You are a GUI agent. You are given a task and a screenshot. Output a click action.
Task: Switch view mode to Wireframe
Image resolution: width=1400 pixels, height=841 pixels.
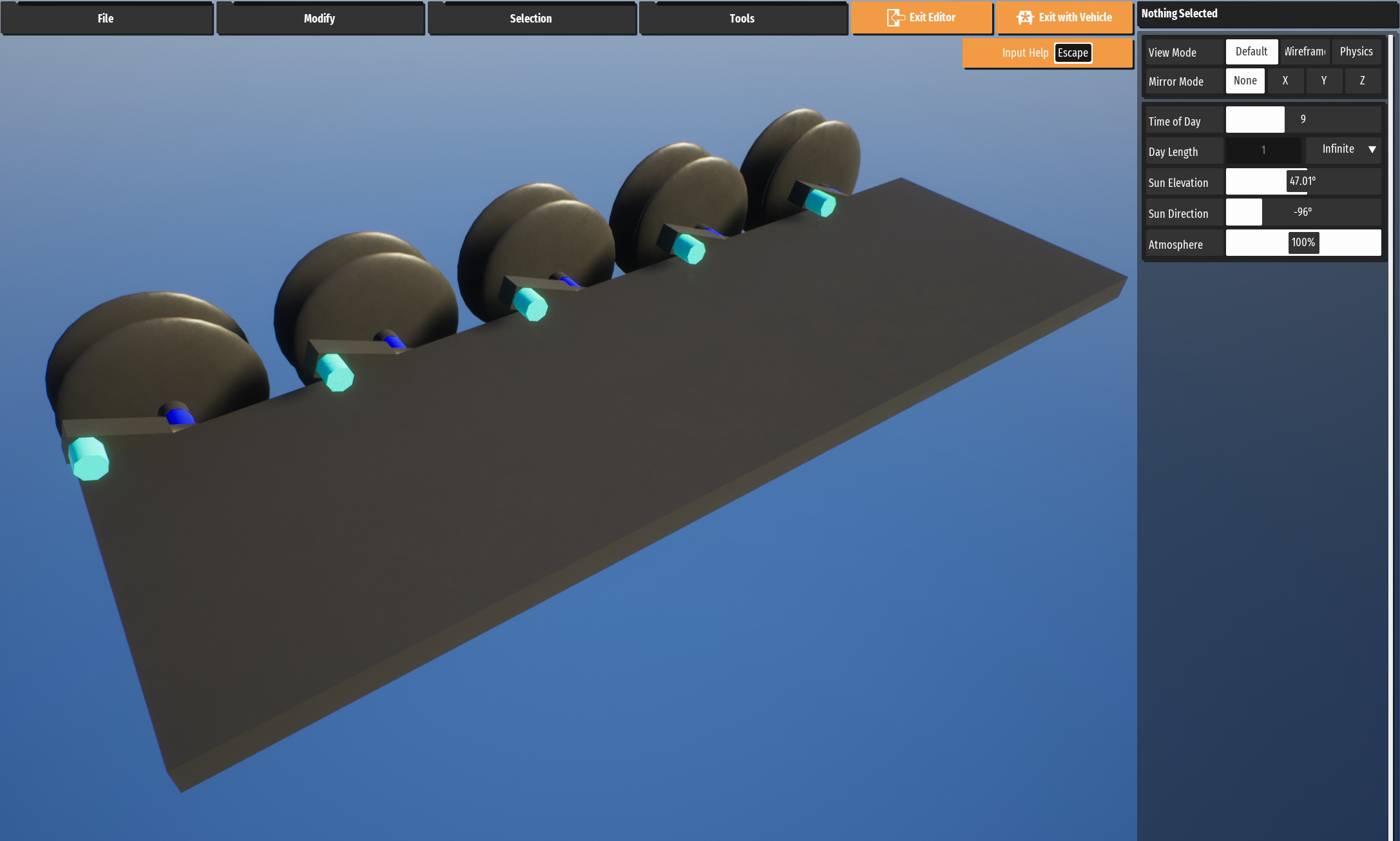pyautogui.click(x=1305, y=52)
